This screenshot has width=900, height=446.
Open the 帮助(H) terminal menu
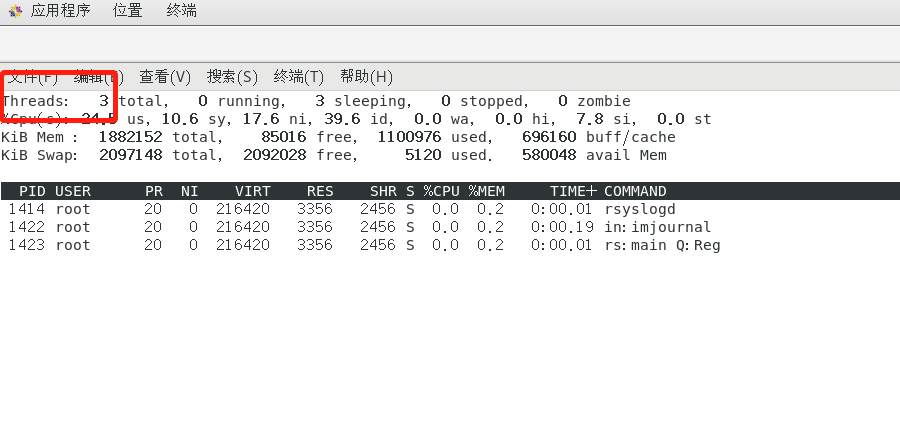click(366, 76)
